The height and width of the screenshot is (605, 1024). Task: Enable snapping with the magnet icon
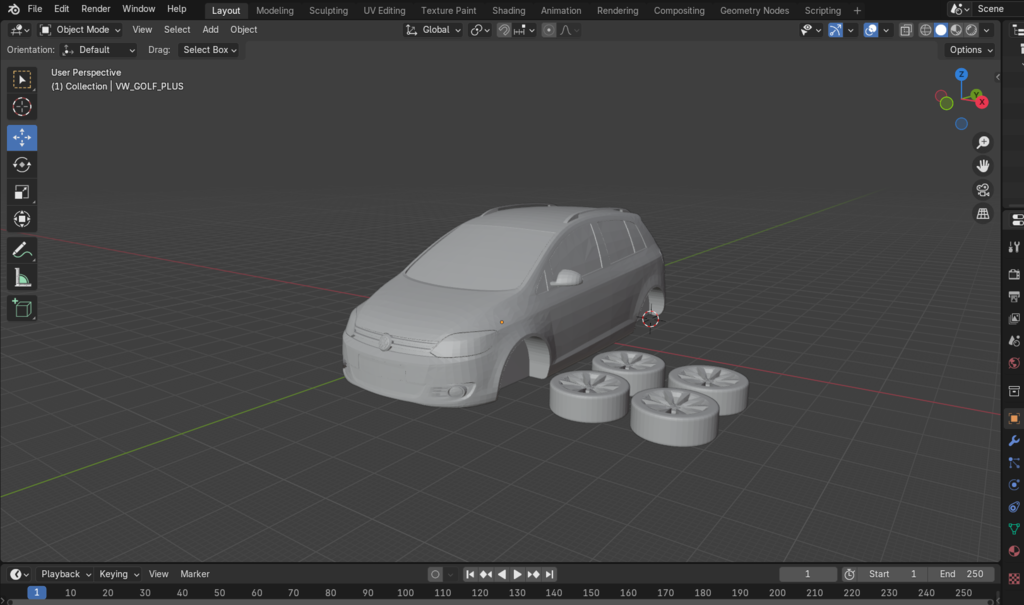503,30
